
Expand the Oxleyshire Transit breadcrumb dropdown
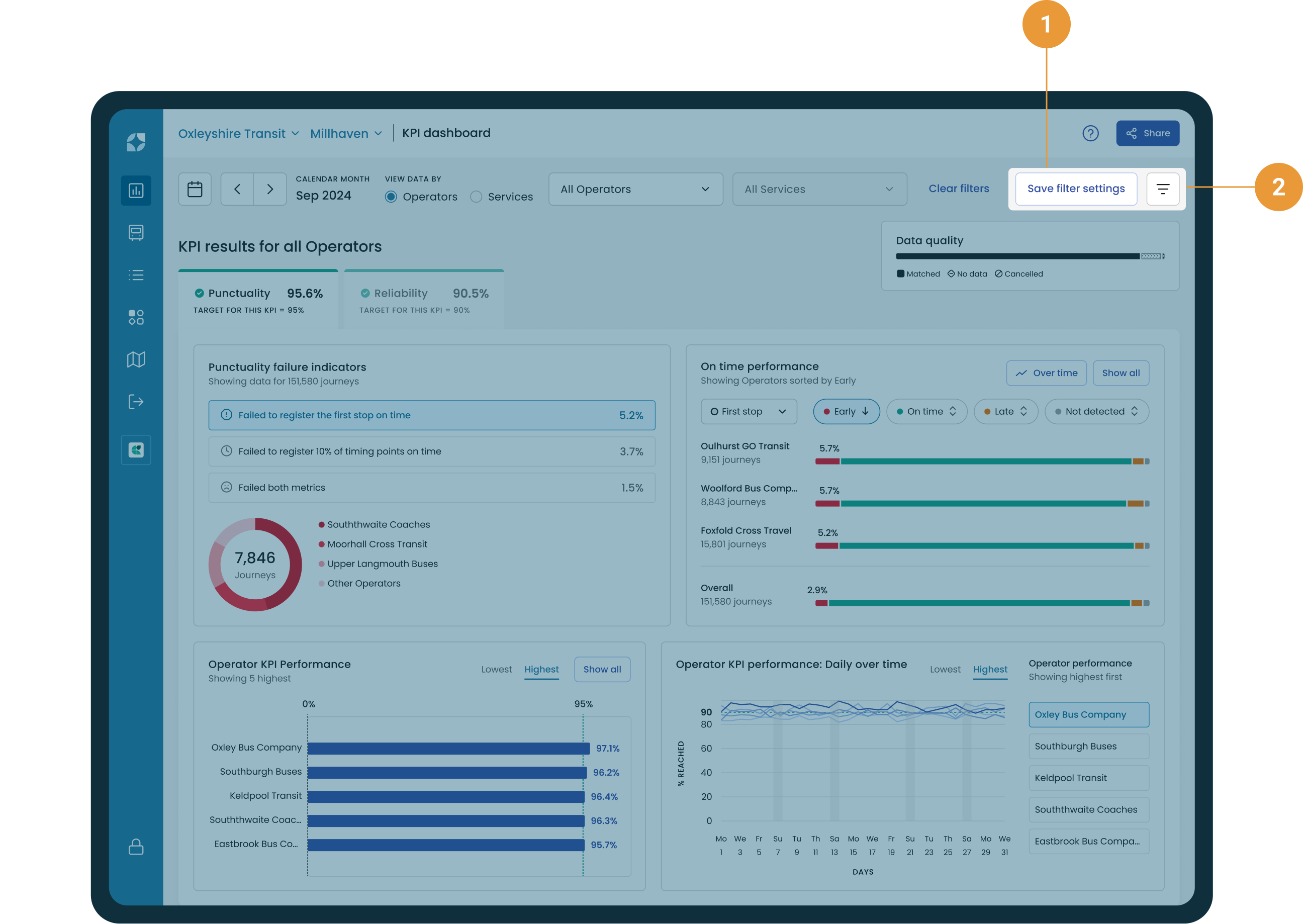pos(238,133)
